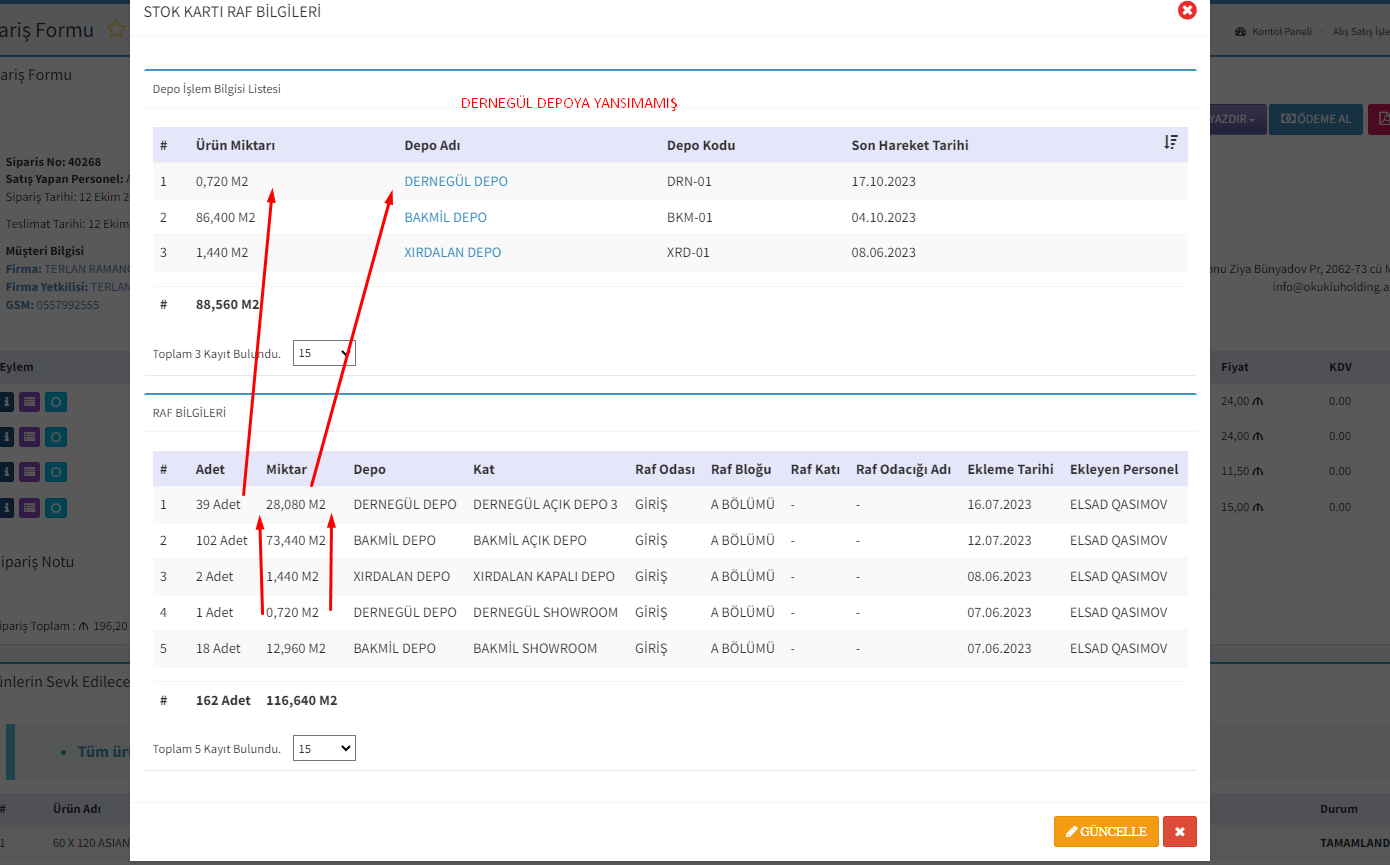
Task: Click the sort icon in depot list header
Action: 1171,143
